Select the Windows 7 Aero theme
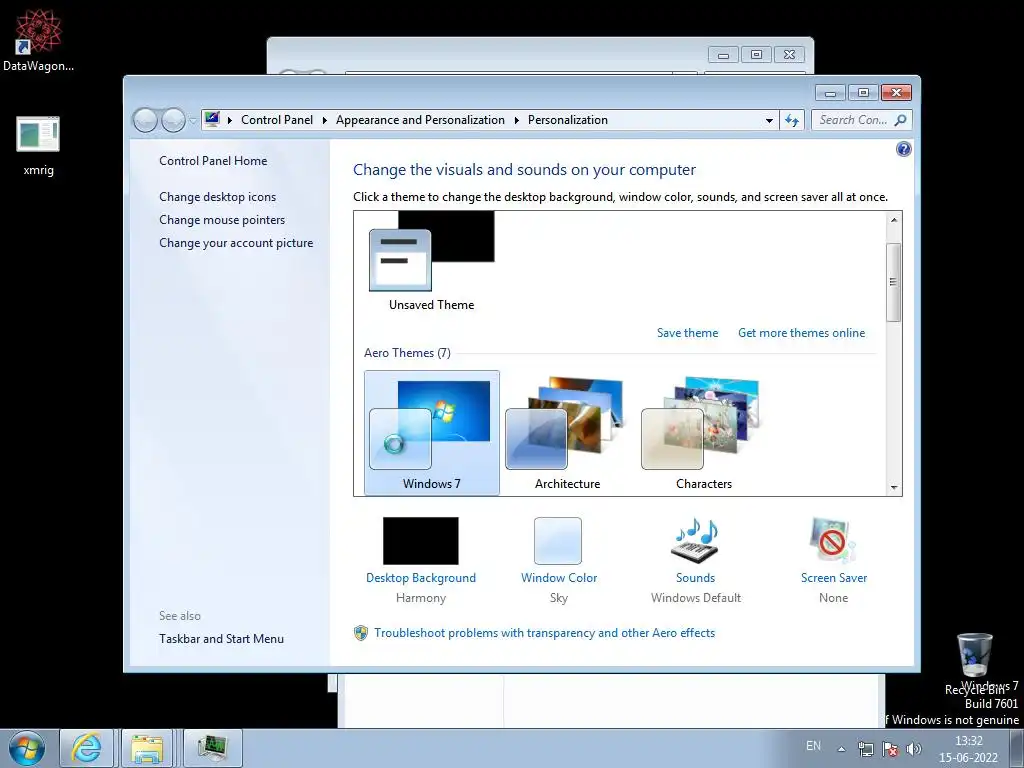Image resolution: width=1024 pixels, height=768 pixels. (x=432, y=432)
